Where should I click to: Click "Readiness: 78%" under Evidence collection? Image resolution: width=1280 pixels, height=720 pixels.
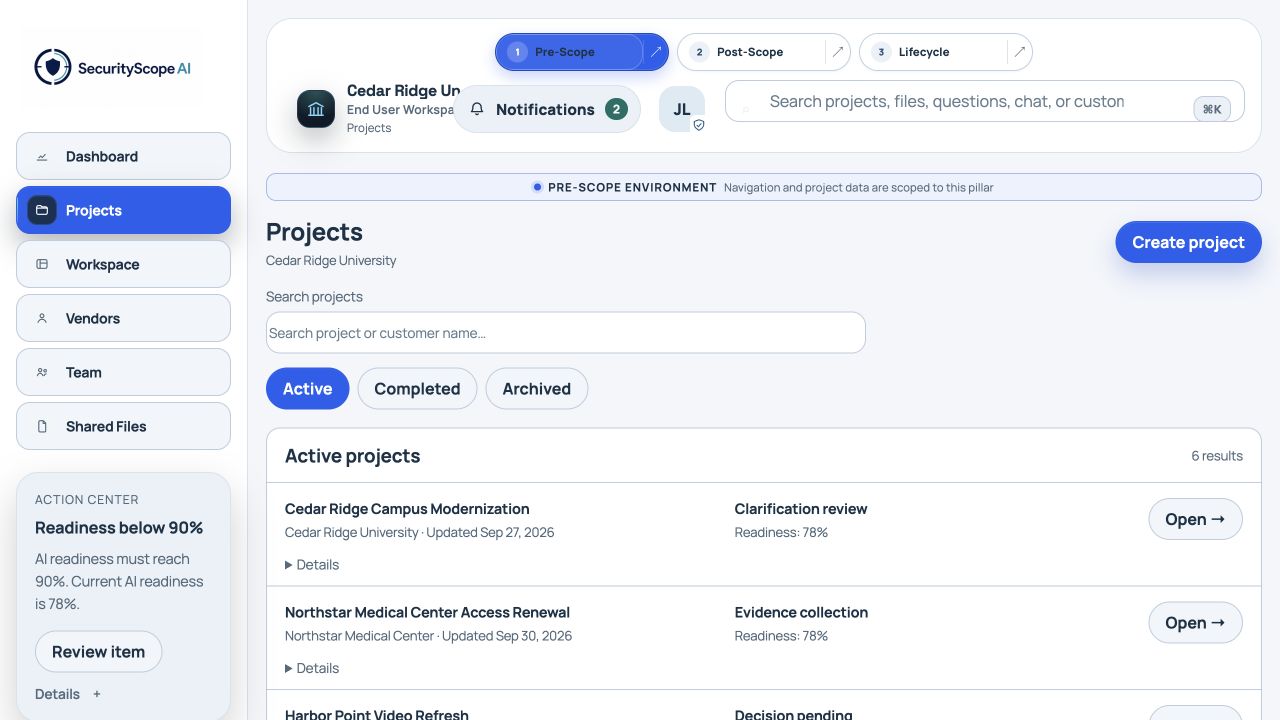tap(781, 636)
